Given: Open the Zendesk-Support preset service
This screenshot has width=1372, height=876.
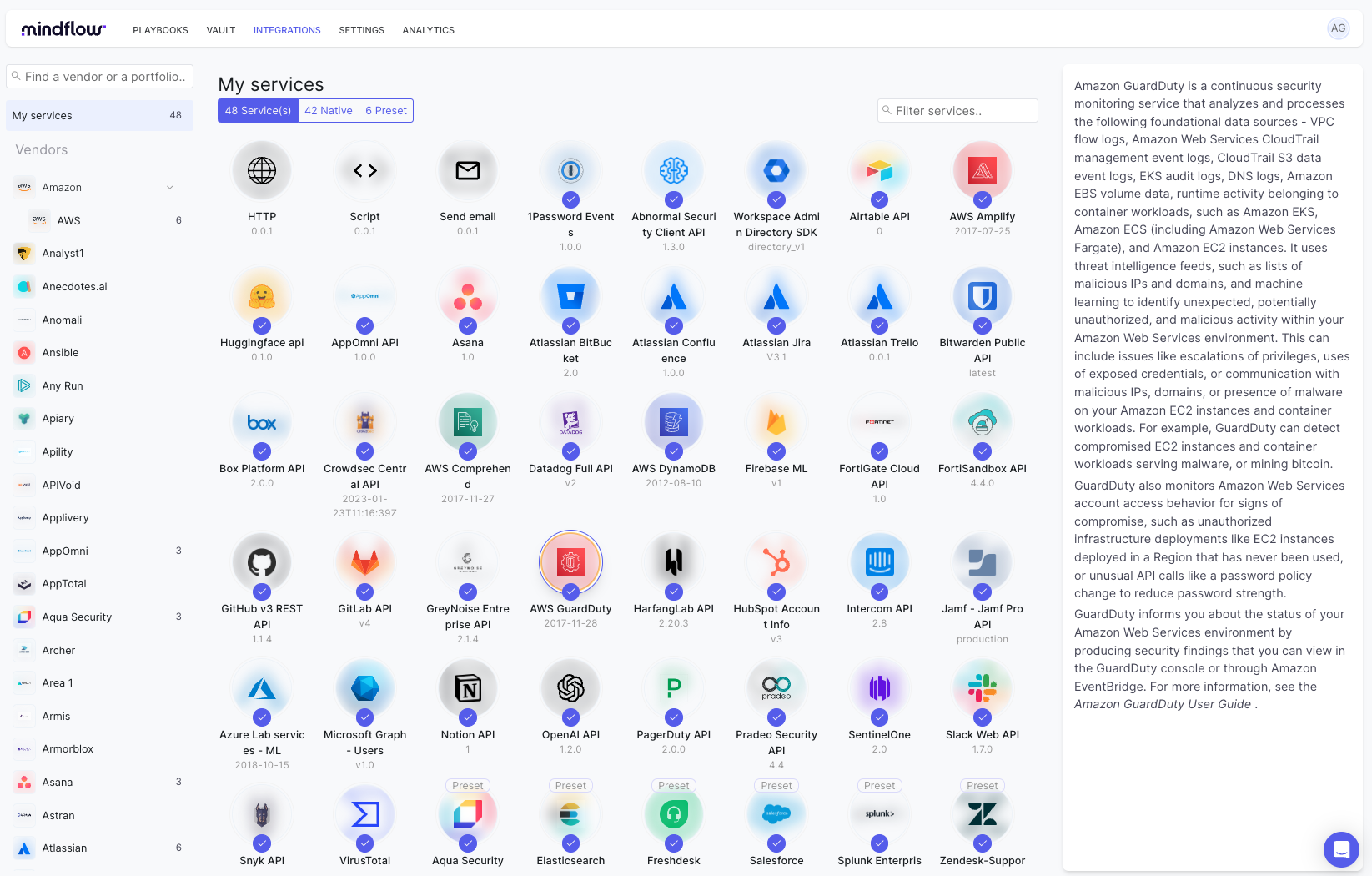Looking at the screenshot, I should click(983, 814).
